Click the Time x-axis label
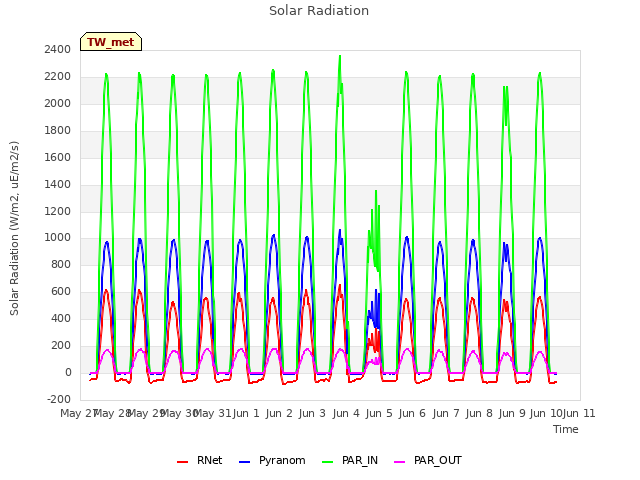 pos(566,429)
